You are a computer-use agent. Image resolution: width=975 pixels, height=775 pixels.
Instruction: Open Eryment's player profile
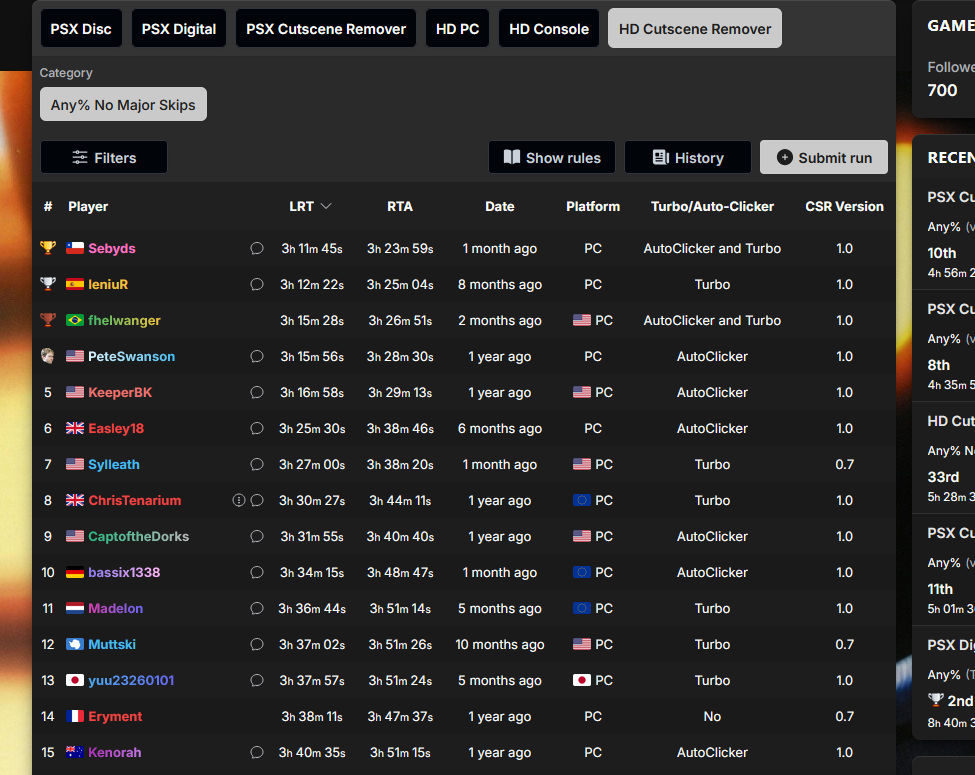tap(115, 717)
